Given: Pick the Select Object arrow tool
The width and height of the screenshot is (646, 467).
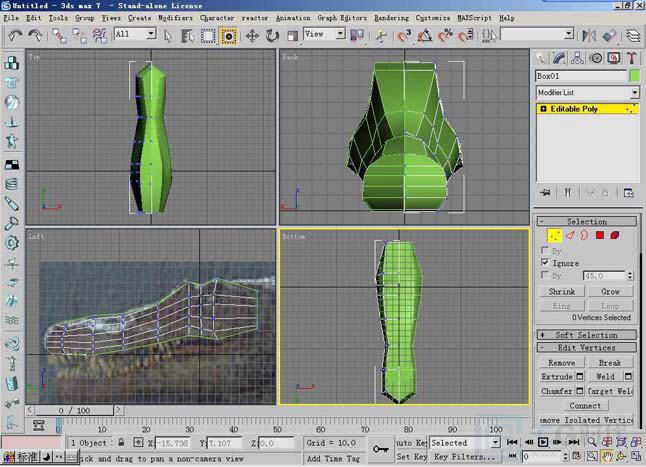Looking at the screenshot, I should click(x=167, y=36).
